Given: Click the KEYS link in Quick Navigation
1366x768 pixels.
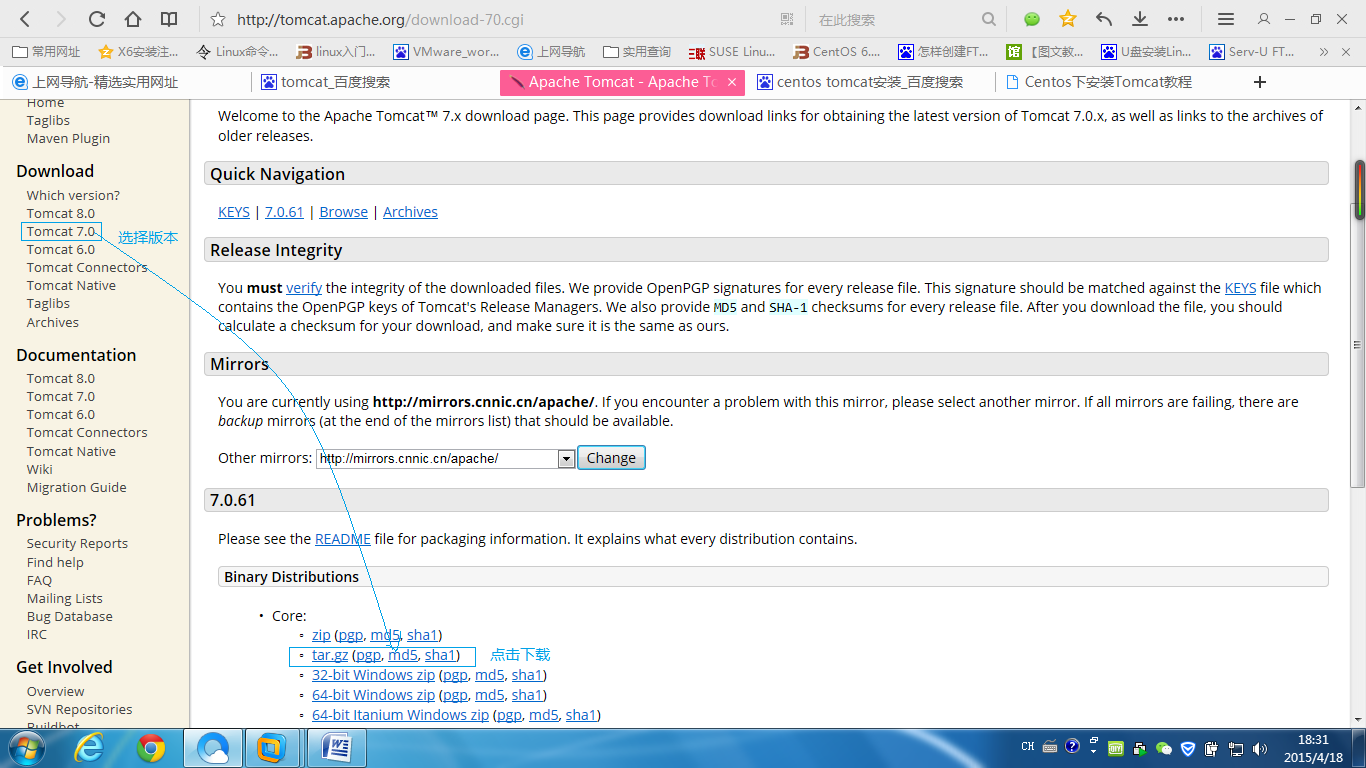Looking at the screenshot, I should point(234,212).
